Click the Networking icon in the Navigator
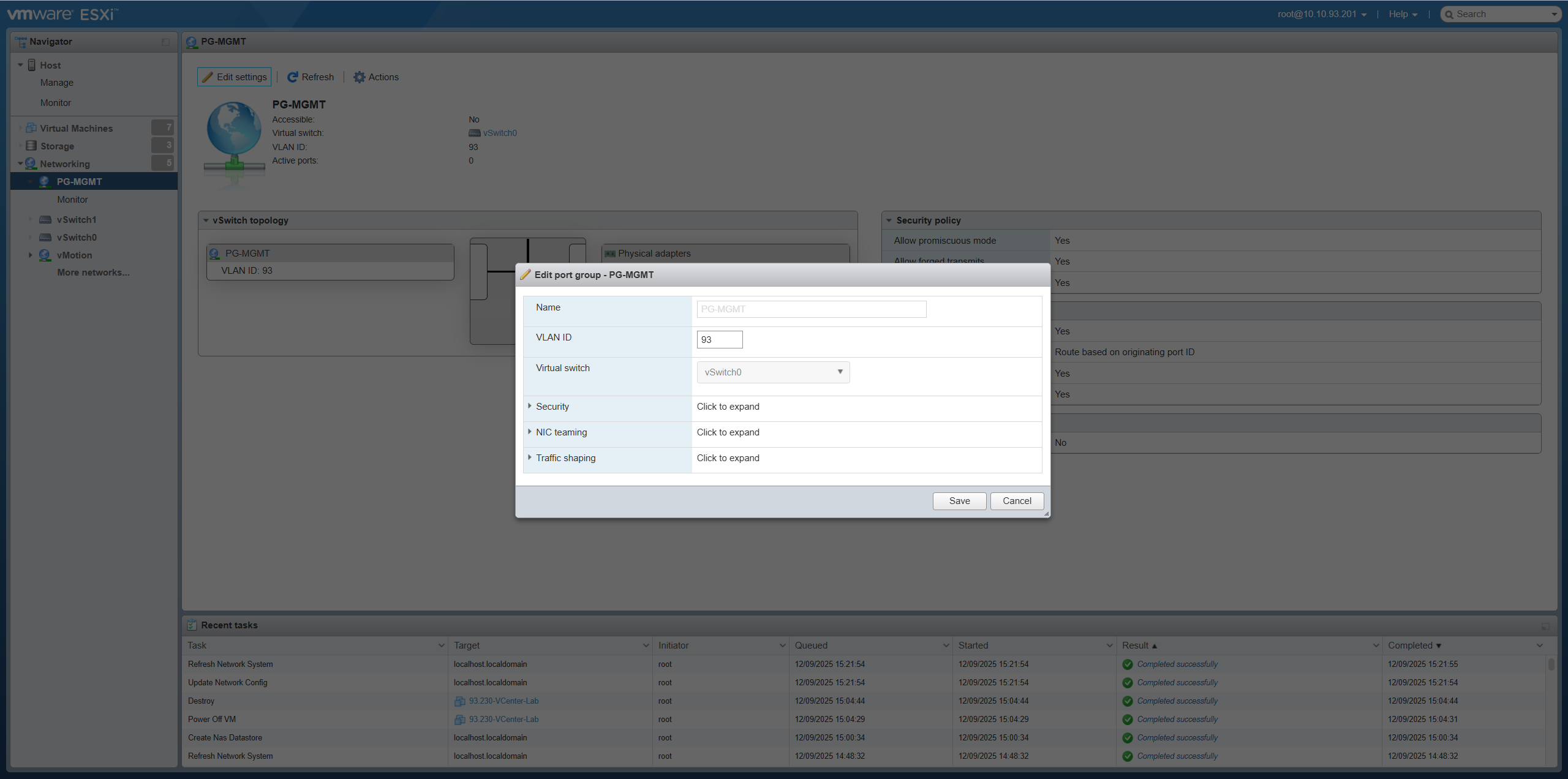Screen dimensions: 1568x779 coord(31,164)
